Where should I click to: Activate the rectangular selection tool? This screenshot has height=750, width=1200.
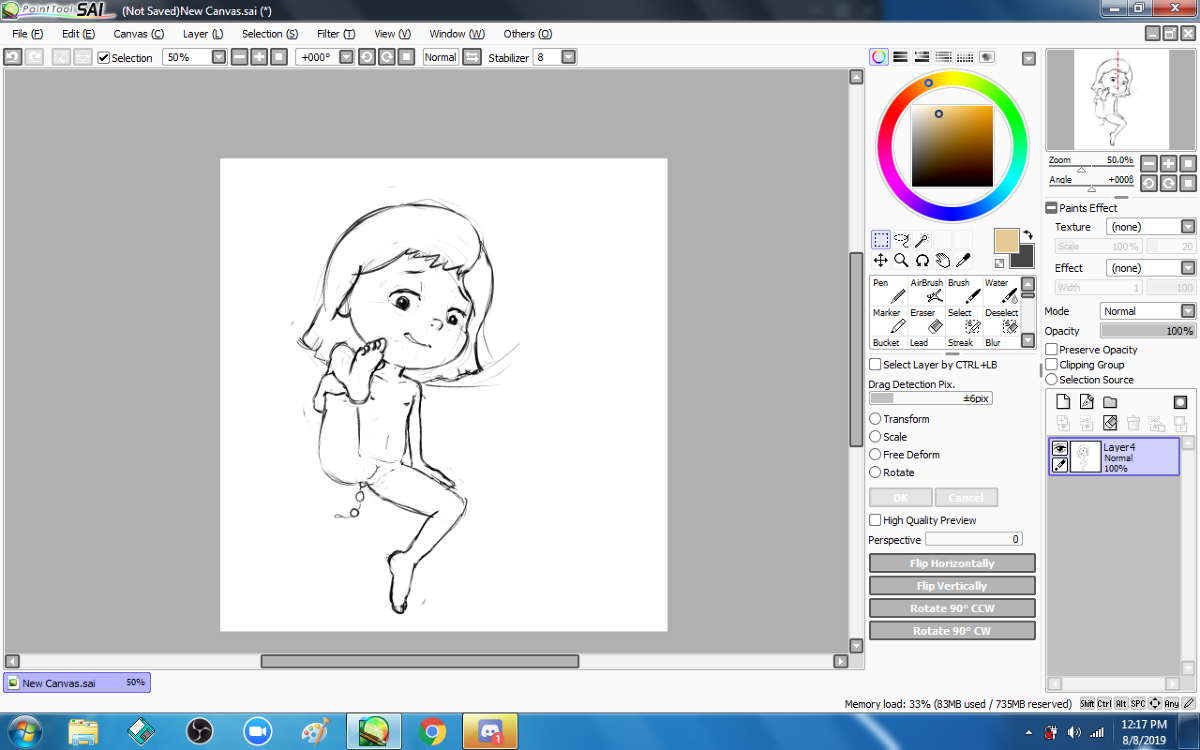point(880,240)
